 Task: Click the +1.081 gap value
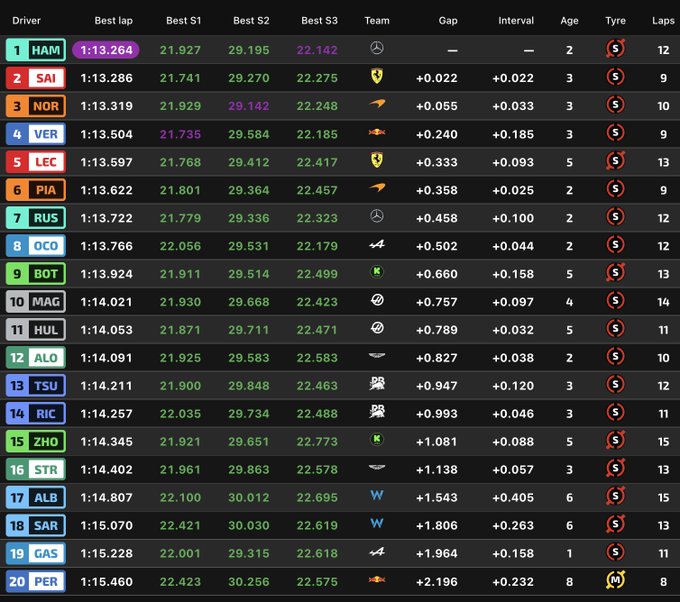pyautogui.click(x=436, y=442)
